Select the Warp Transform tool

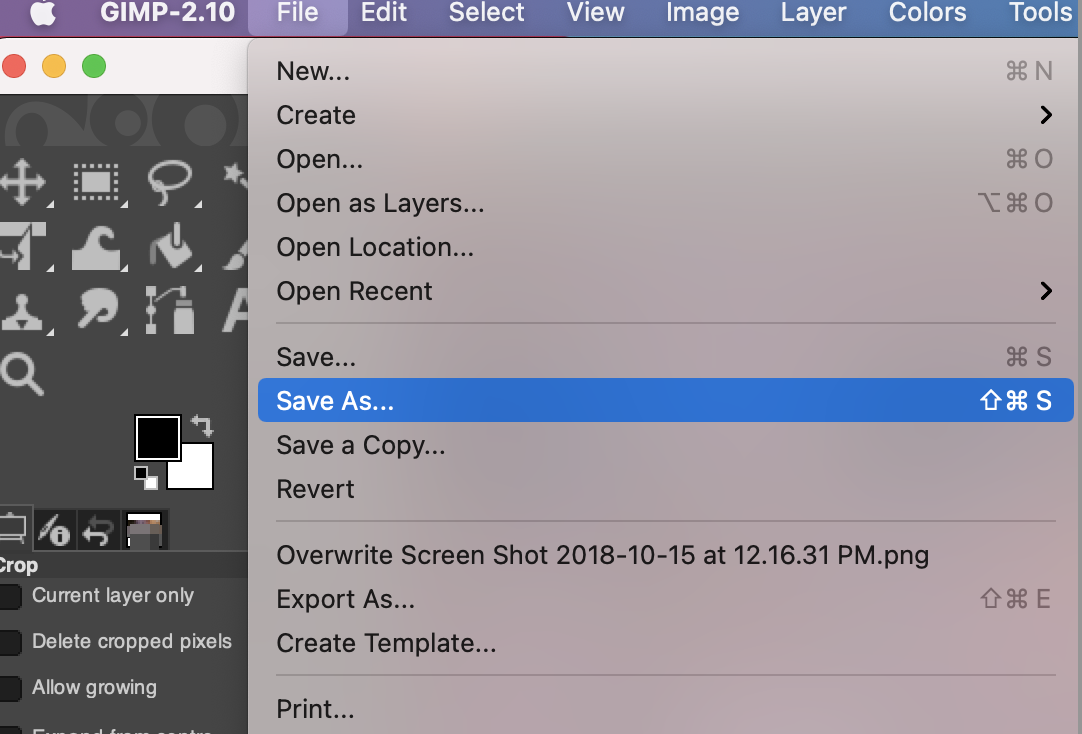pos(97,246)
